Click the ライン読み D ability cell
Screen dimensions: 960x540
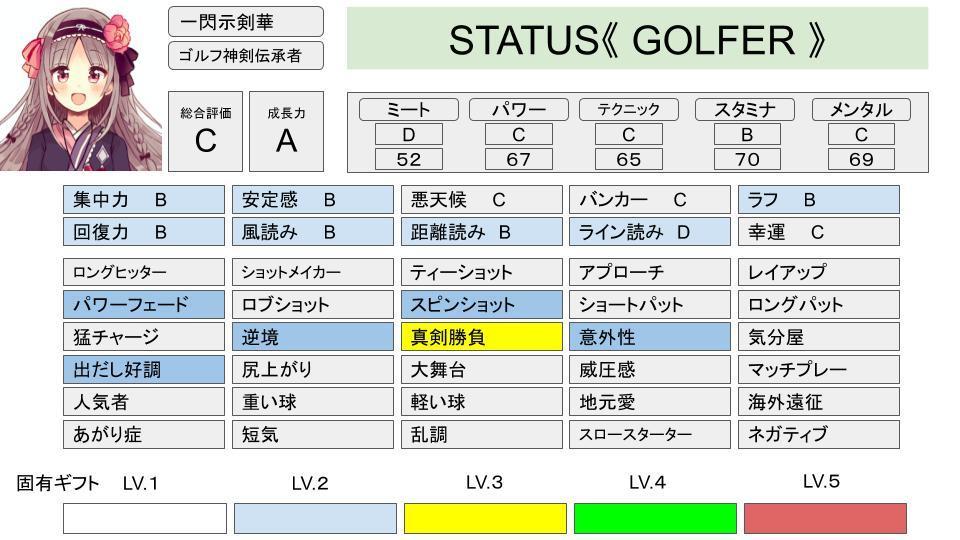pos(649,232)
